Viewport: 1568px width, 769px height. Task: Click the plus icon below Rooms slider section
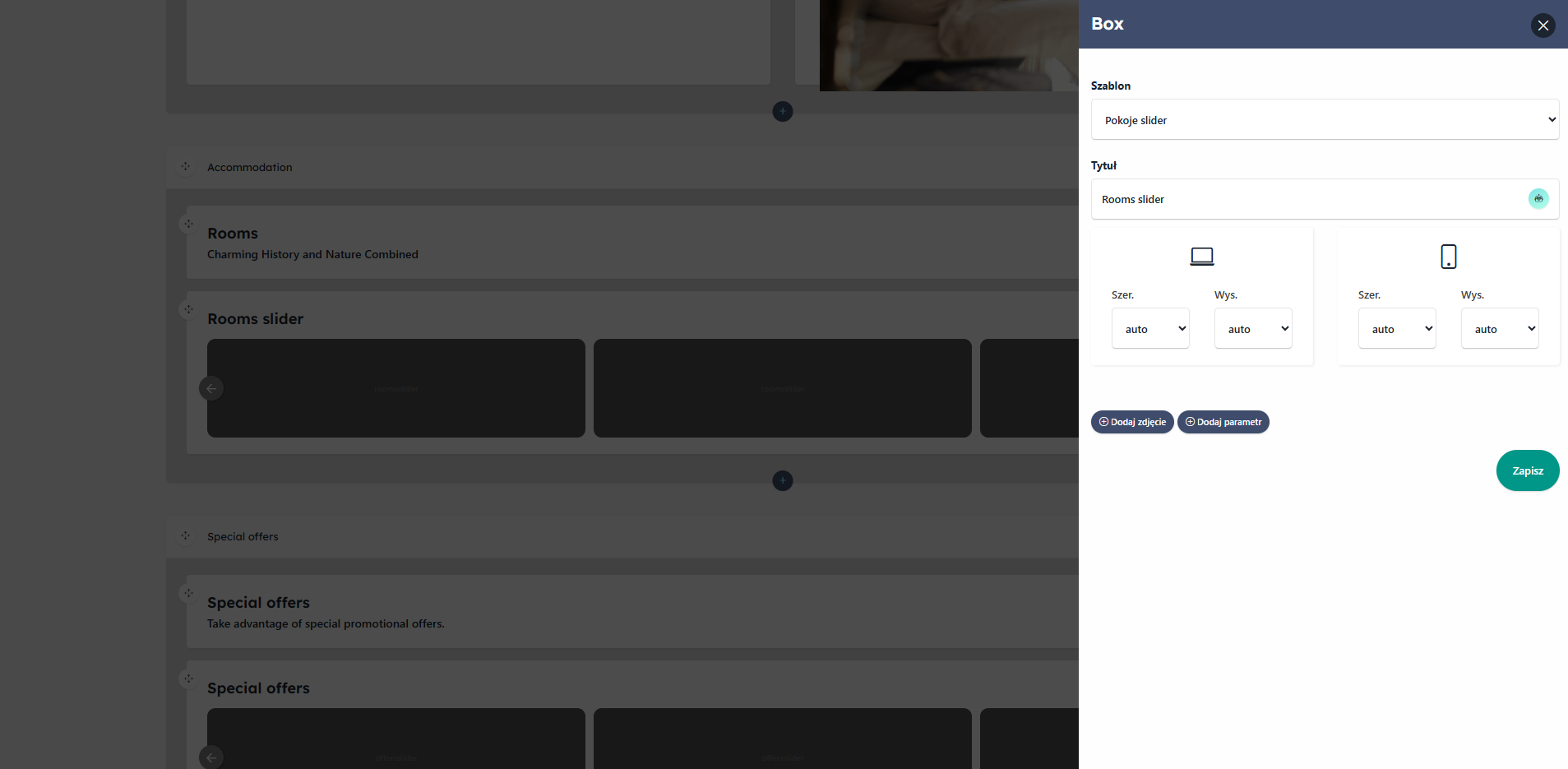pos(782,480)
